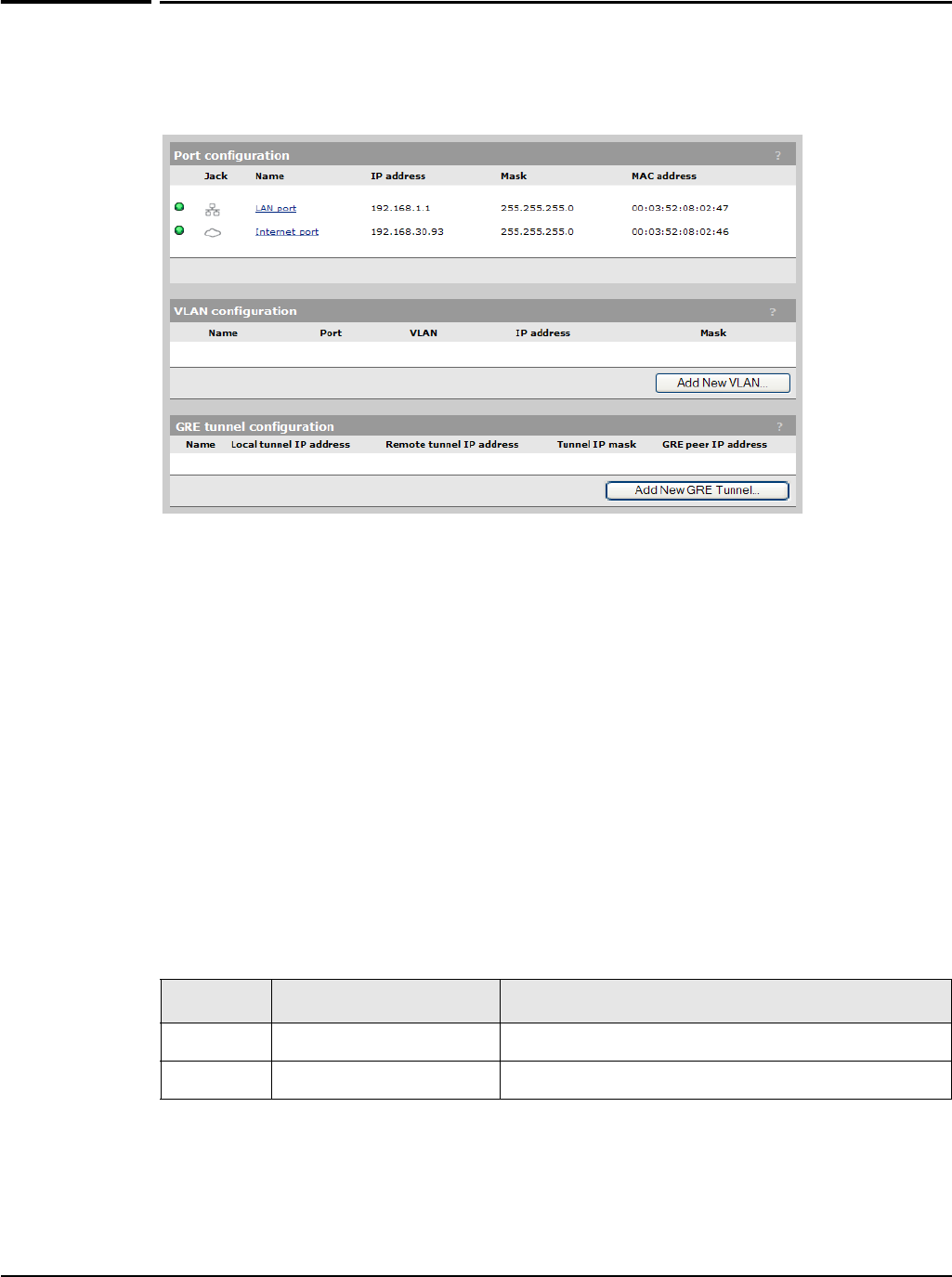The image size is (952, 1277).
Task: Click green status indicator for LAN port
Action: (179, 207)
